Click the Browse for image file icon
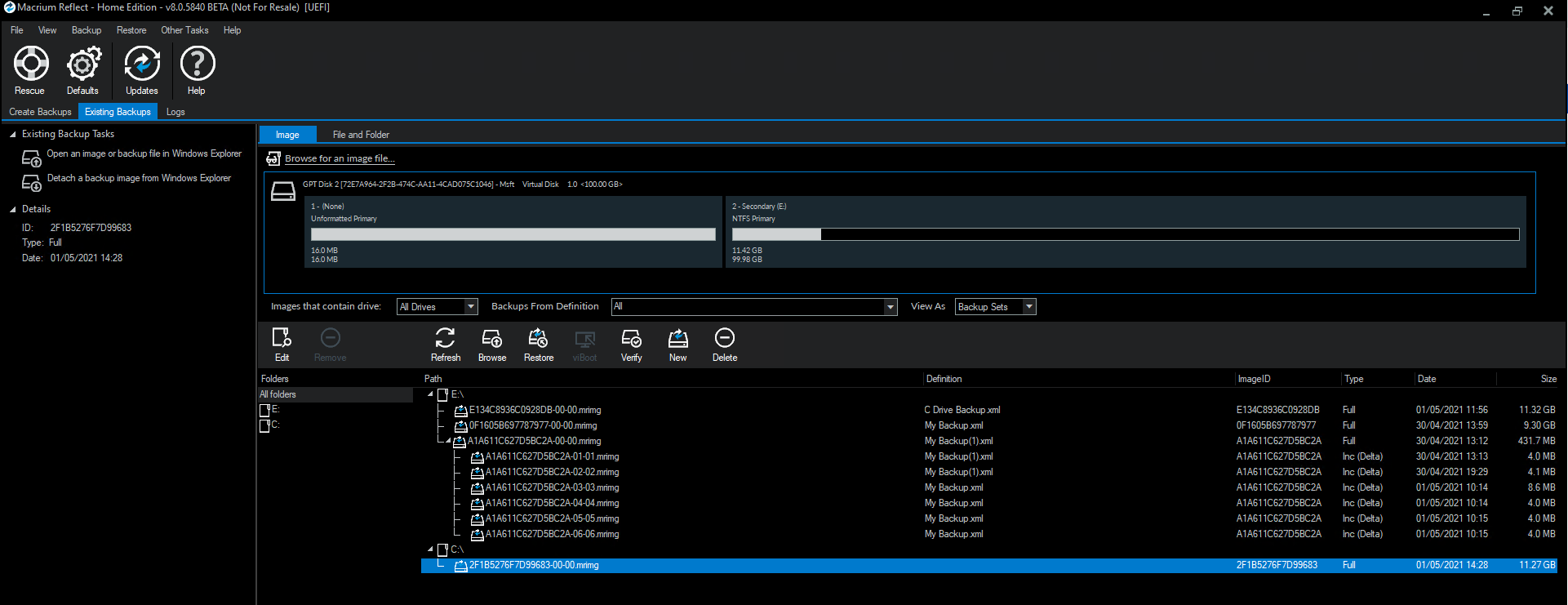 (273, 158)
